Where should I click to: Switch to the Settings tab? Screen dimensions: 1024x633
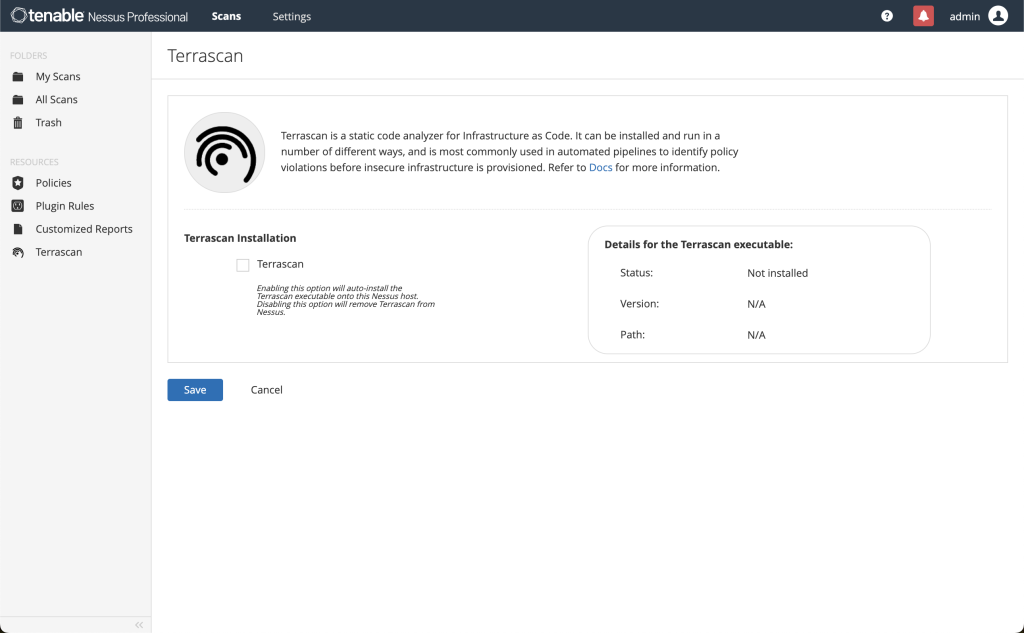click(292, 17)
